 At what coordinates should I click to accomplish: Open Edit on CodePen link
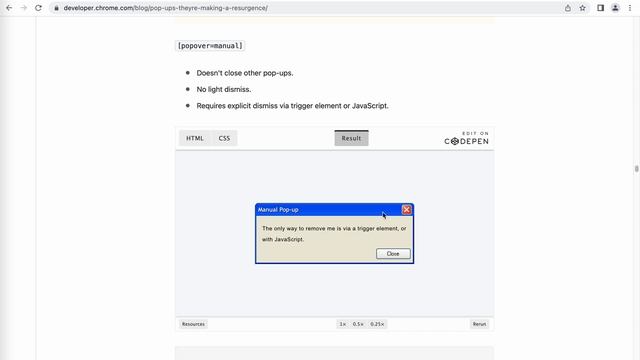[x=466, y=138]
